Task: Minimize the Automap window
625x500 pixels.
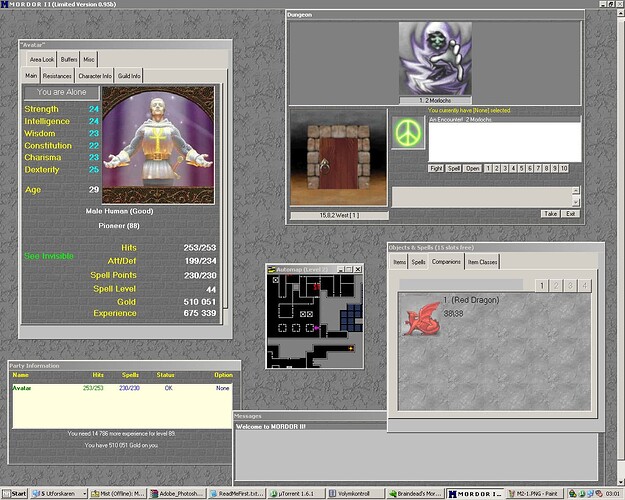Action: (340, 269)
